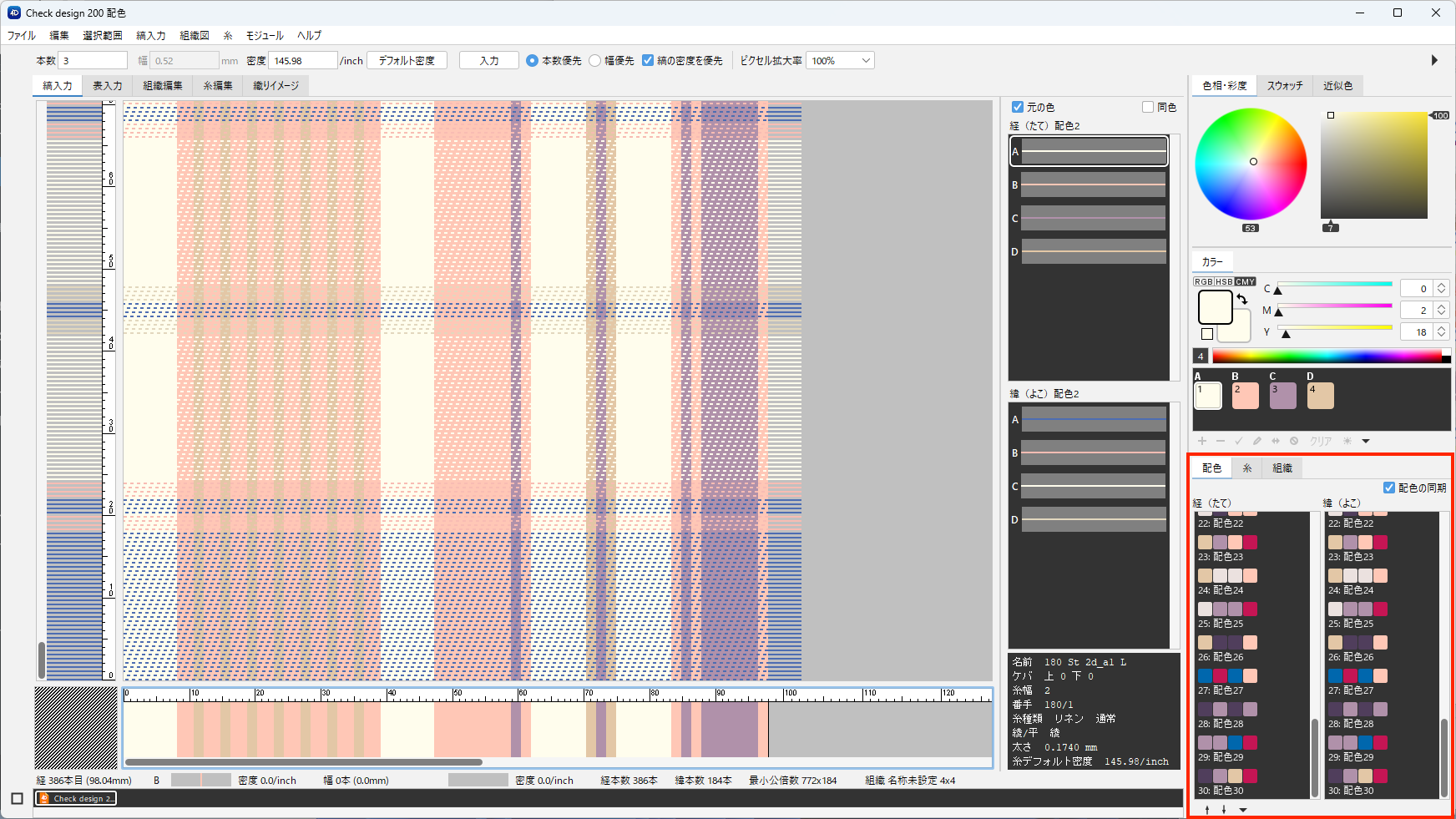
Task: Click the 入力 button
Action: (489, 61)
